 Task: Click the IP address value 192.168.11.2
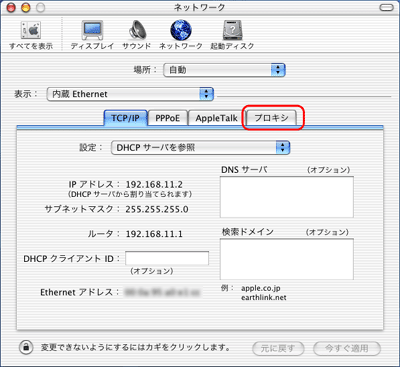pos(154,184)
